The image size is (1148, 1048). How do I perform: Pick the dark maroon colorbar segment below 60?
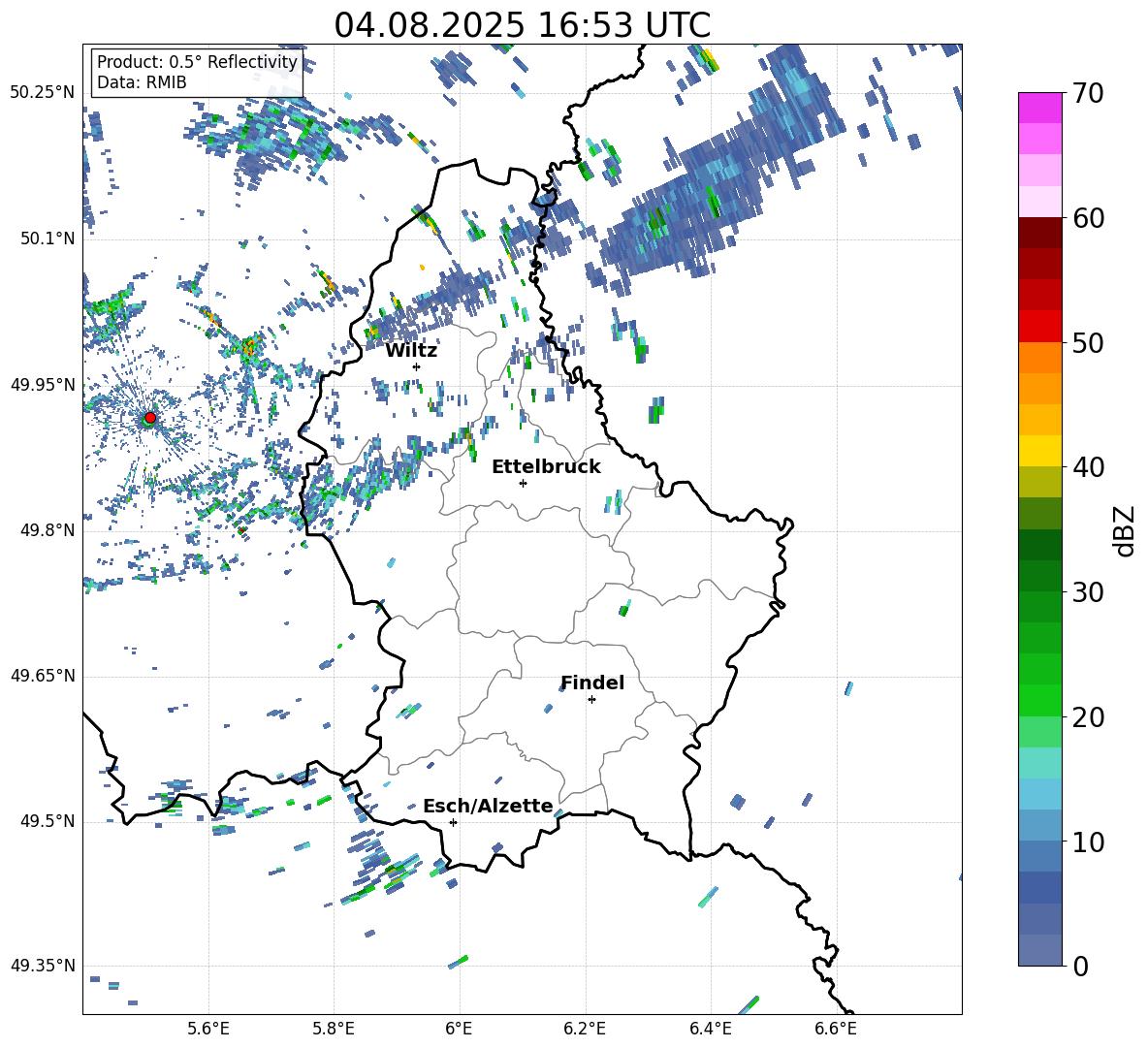[x=1039, y=232]
